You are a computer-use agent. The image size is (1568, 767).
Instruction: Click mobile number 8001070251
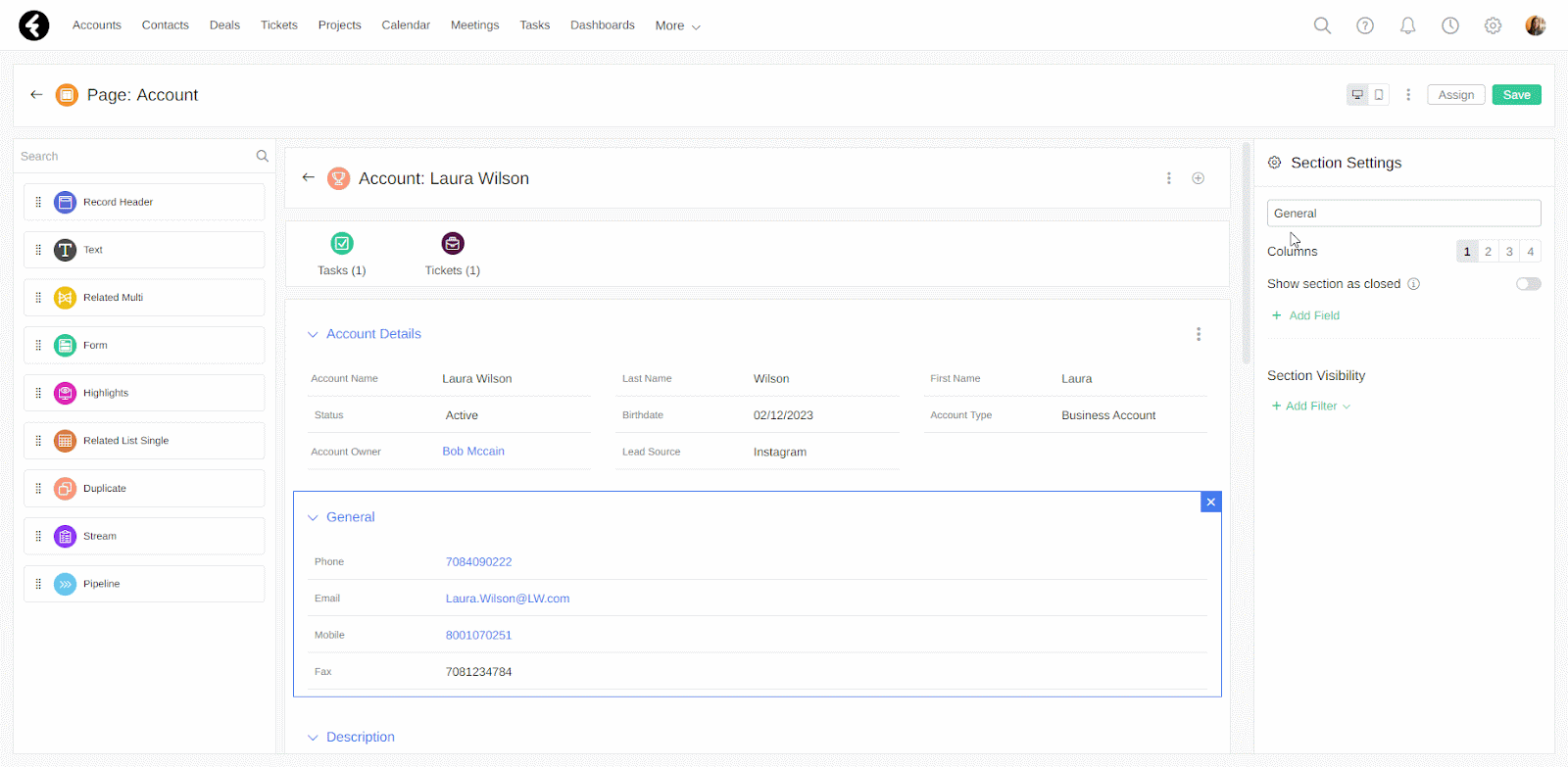click(479, 635)
